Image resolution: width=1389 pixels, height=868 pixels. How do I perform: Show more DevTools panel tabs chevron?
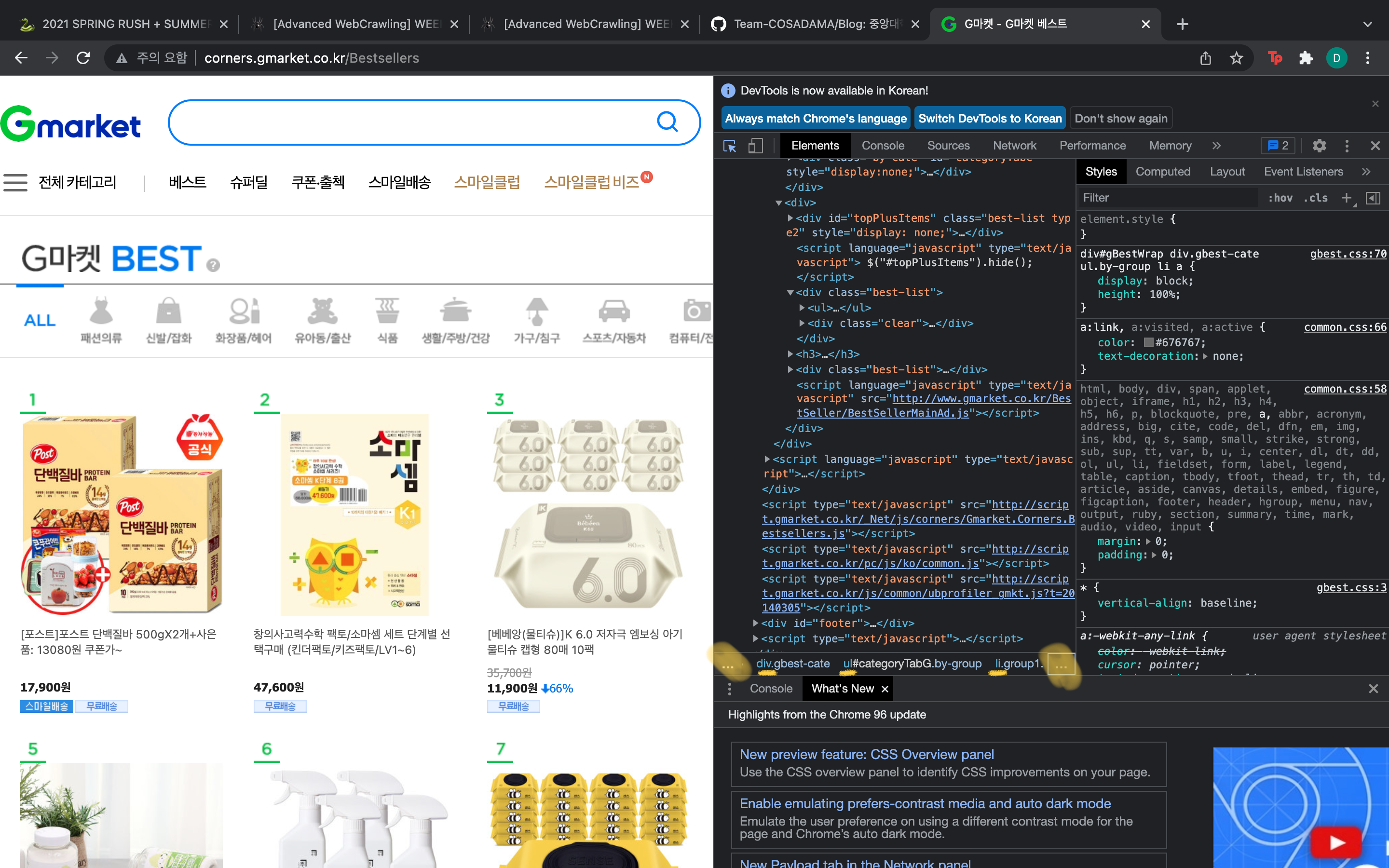tap(1216, 146)
